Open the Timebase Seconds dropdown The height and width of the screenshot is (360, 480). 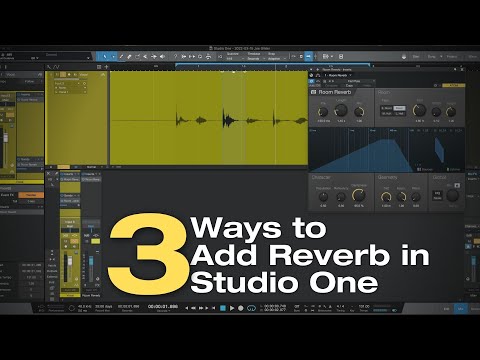(255, 59)
